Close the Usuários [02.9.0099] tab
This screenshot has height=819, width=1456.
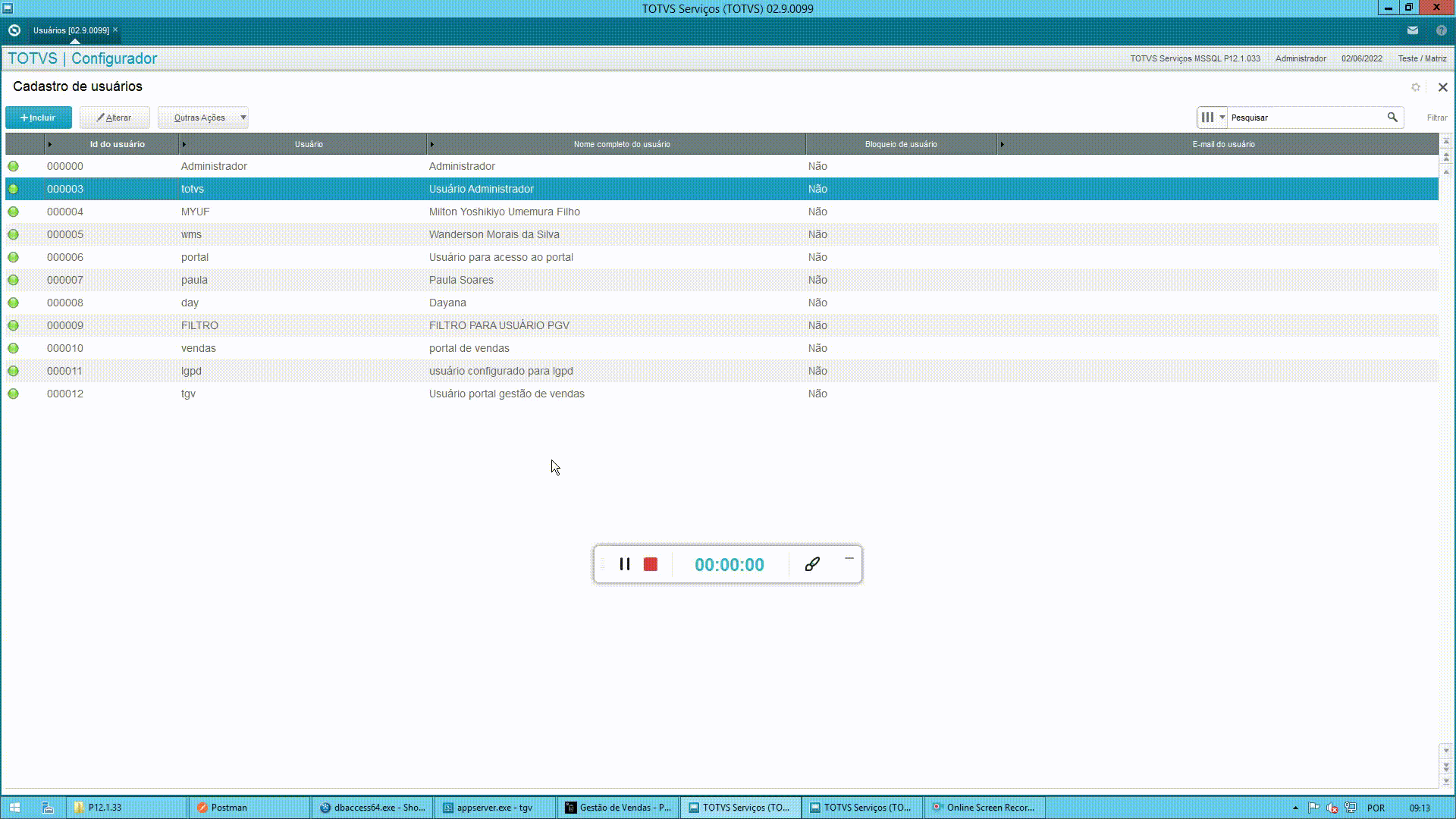tap(115, 30)
